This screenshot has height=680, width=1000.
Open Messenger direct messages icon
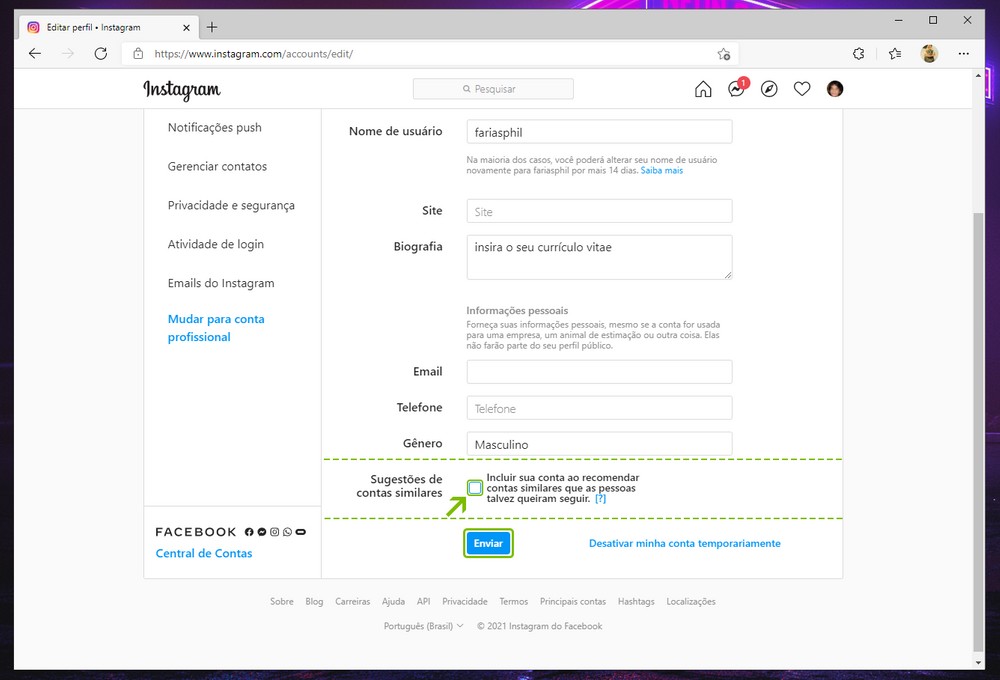pos(736,89)
